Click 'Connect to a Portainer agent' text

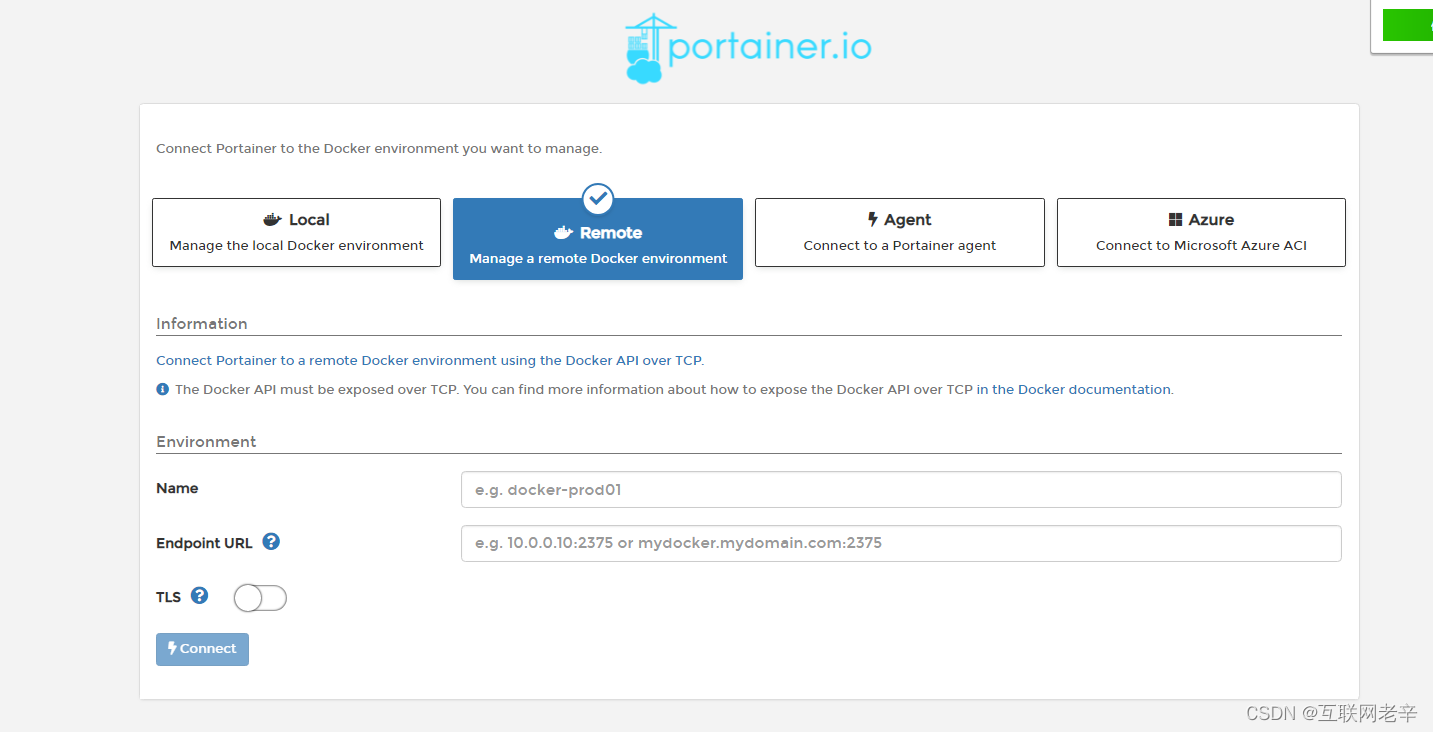coord(900,246)
